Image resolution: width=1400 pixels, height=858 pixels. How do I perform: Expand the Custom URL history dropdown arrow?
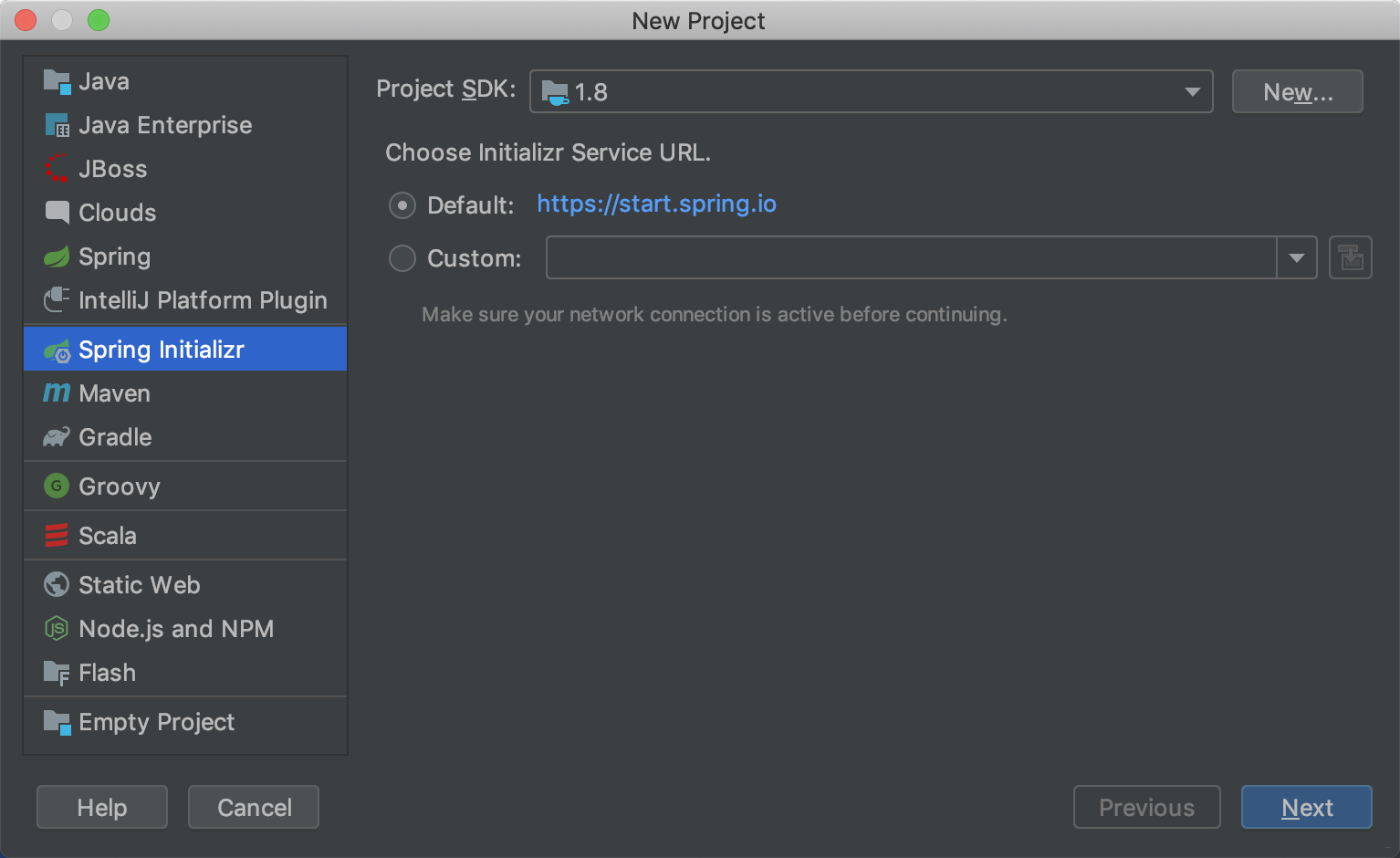pos(1296,257)
